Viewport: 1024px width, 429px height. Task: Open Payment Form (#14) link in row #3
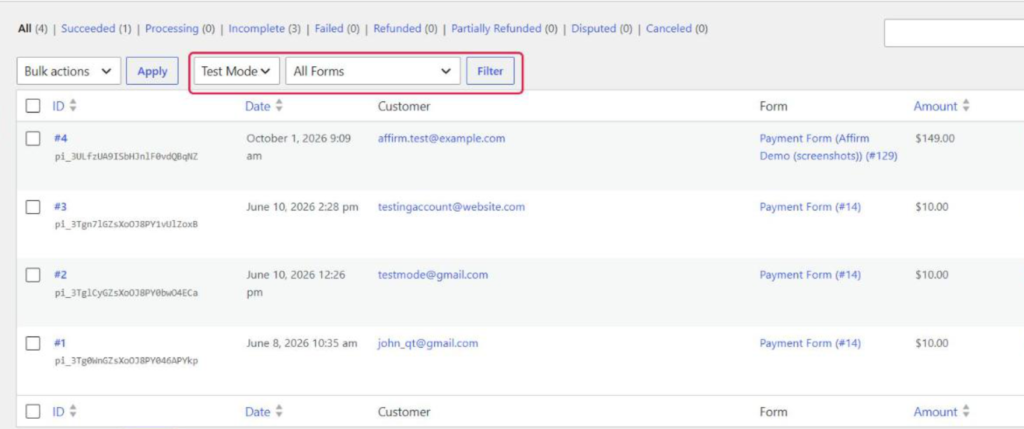tap(810, 207)
